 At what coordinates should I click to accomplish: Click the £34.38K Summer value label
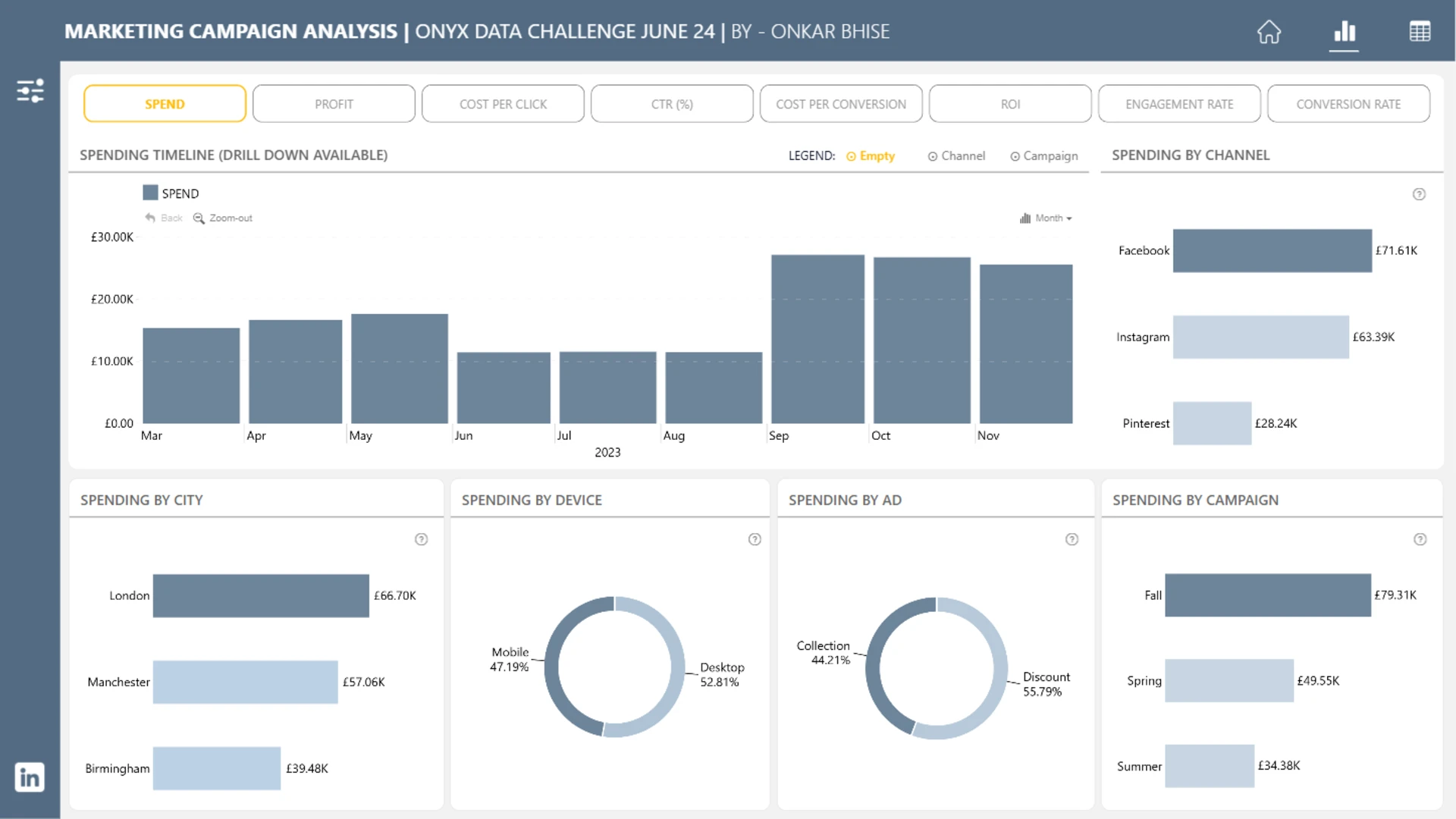(1279, 766)
